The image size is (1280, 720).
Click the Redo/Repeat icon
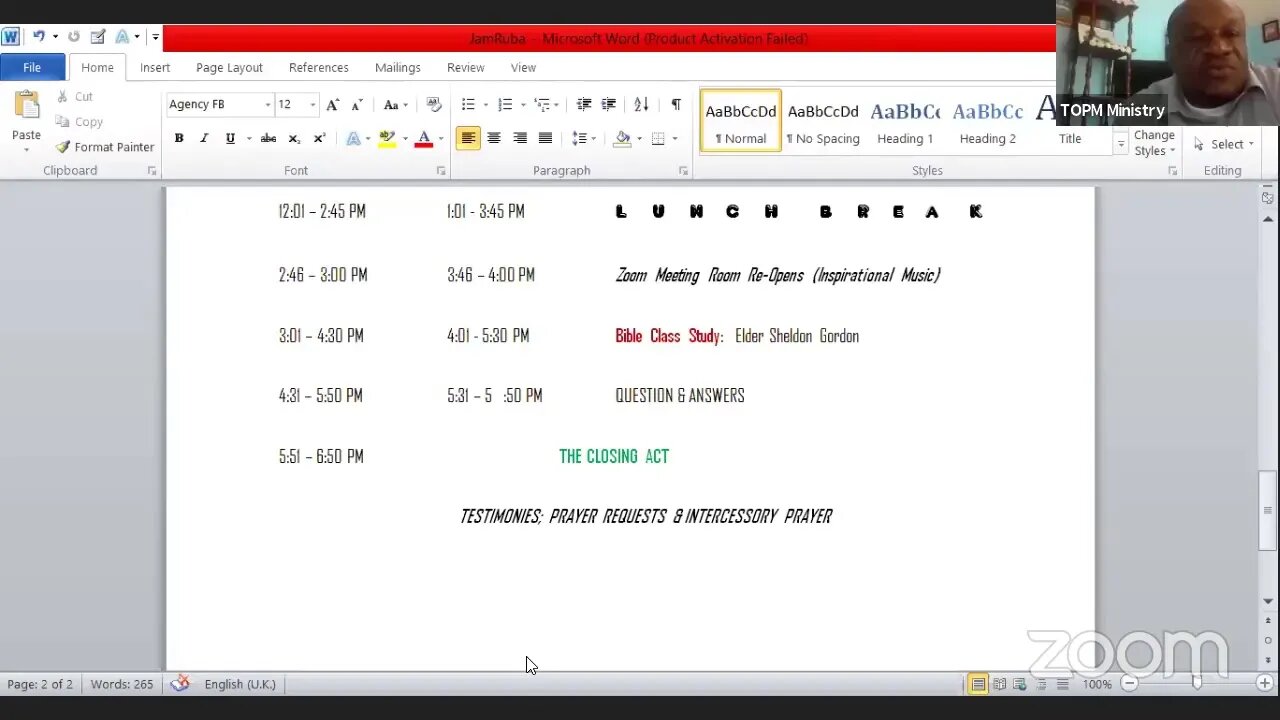(74, 37)
